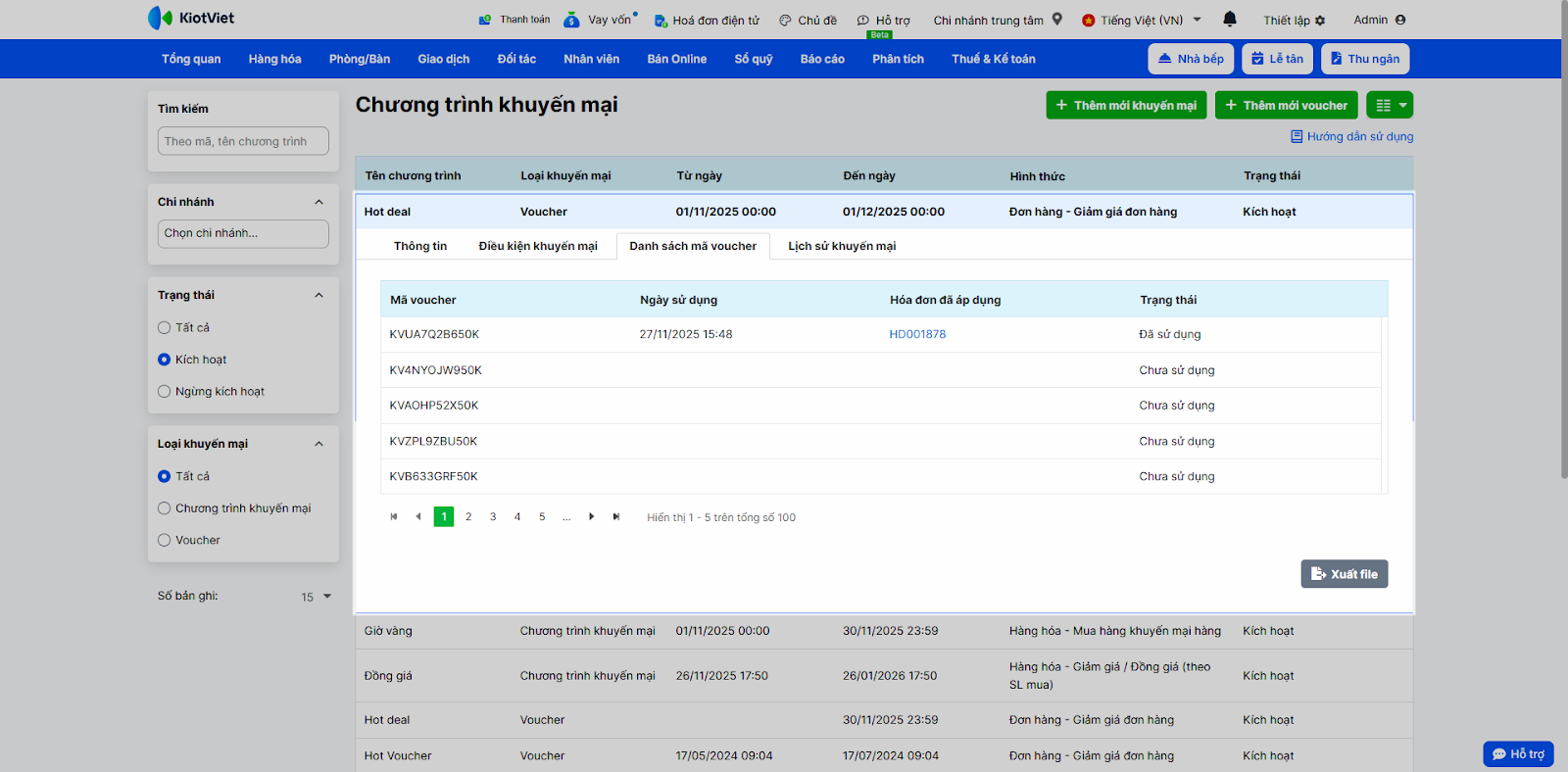The image size is (1568, 772).
Task: Collapse the Chi nhánh filter panel
Action: coord(318,202)
